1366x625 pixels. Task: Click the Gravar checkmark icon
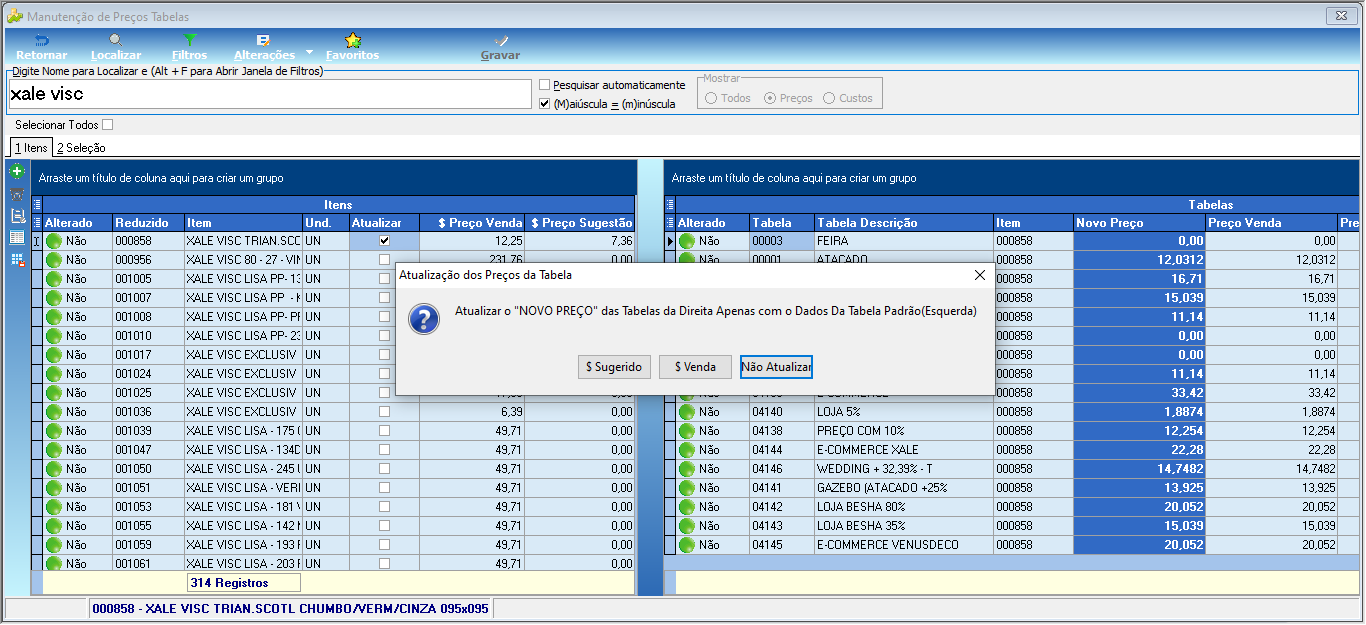click(500, 40)
